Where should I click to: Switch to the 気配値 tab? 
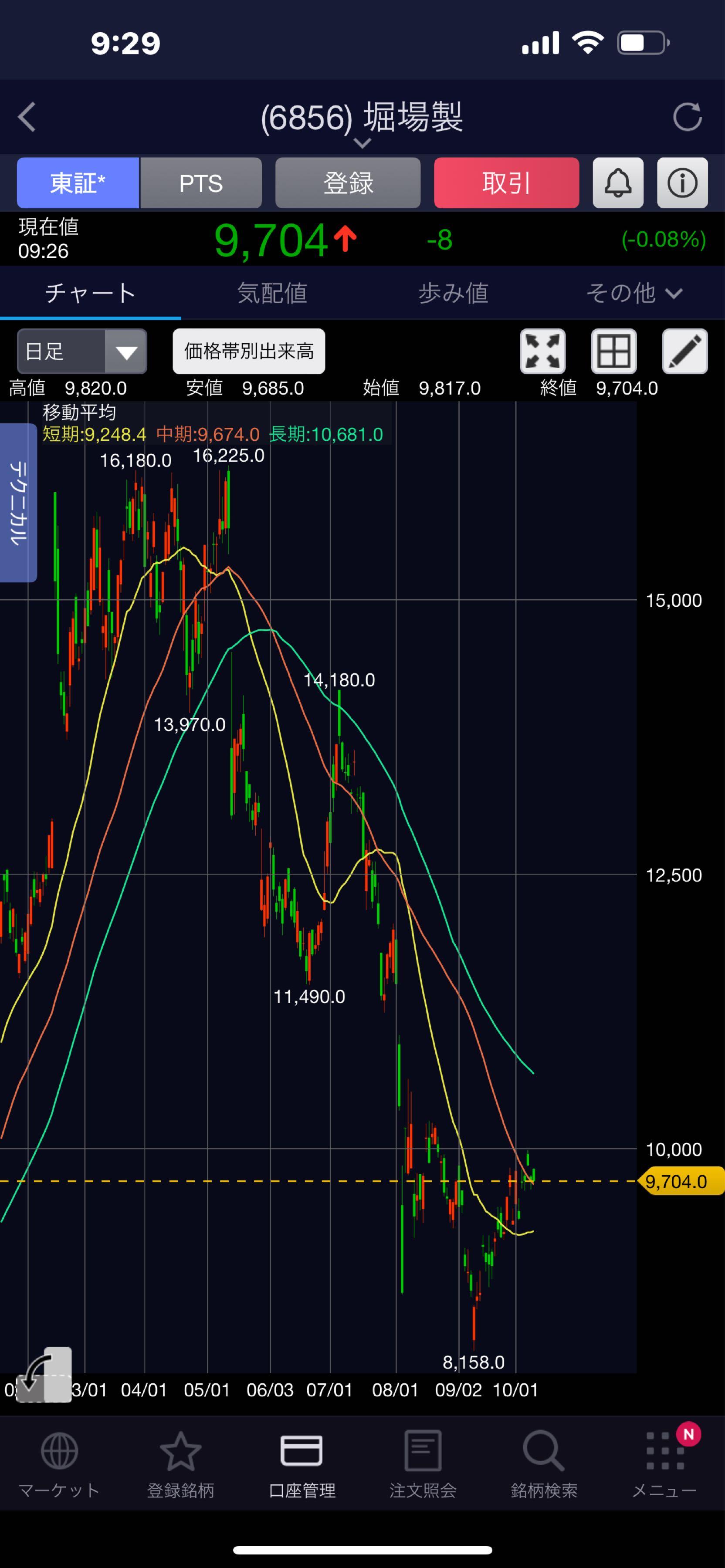point(271,294)
